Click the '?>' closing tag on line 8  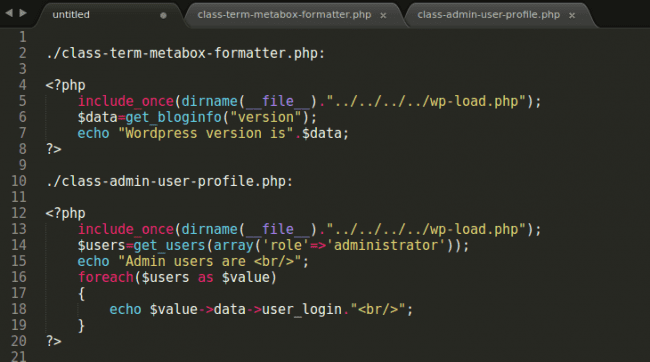pyautogui.click(x=53, y=149)
